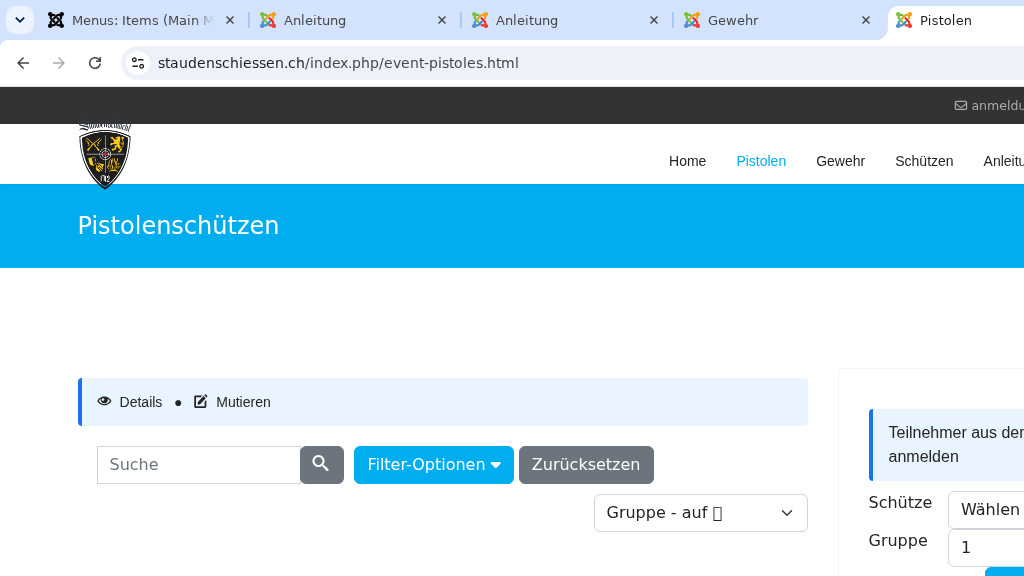This screenshot has height=576, width=1024.
Task: Open Pistolen in site navigation
Action: point(761,161)
